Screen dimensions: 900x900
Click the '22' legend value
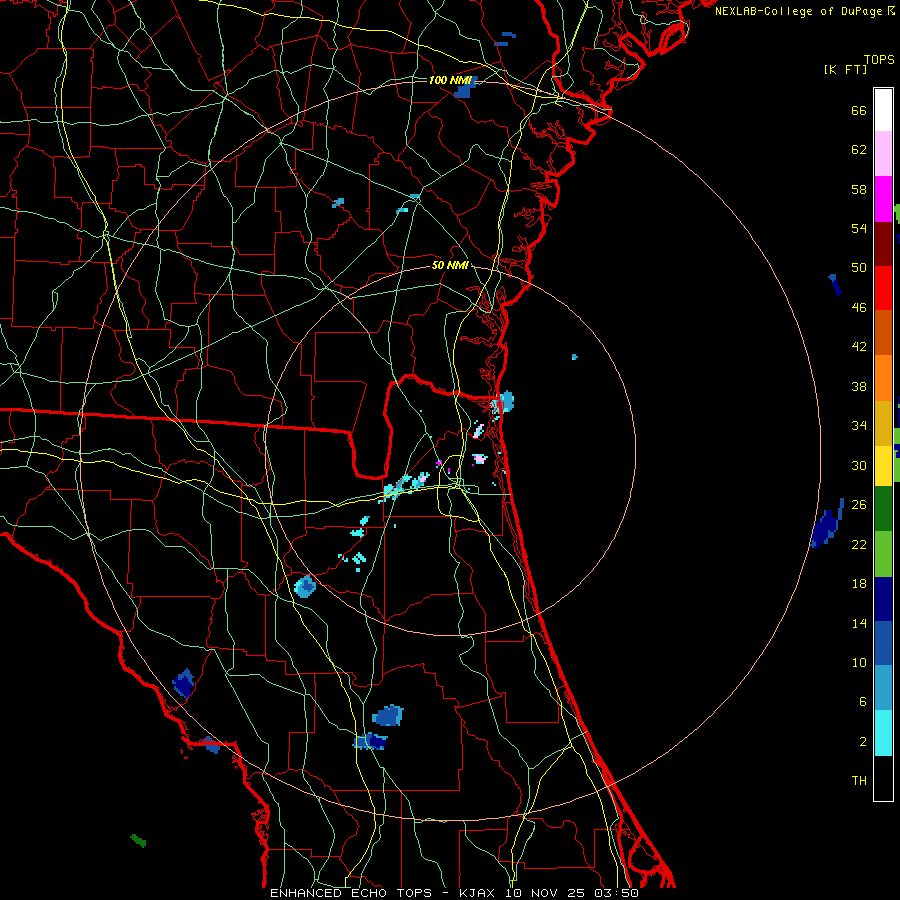(859, 544)
